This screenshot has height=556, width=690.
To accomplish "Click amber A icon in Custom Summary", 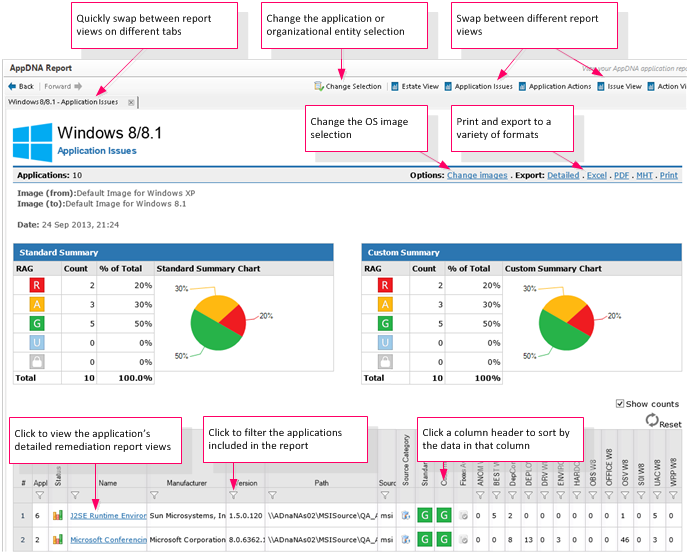I will click(385, 304).
